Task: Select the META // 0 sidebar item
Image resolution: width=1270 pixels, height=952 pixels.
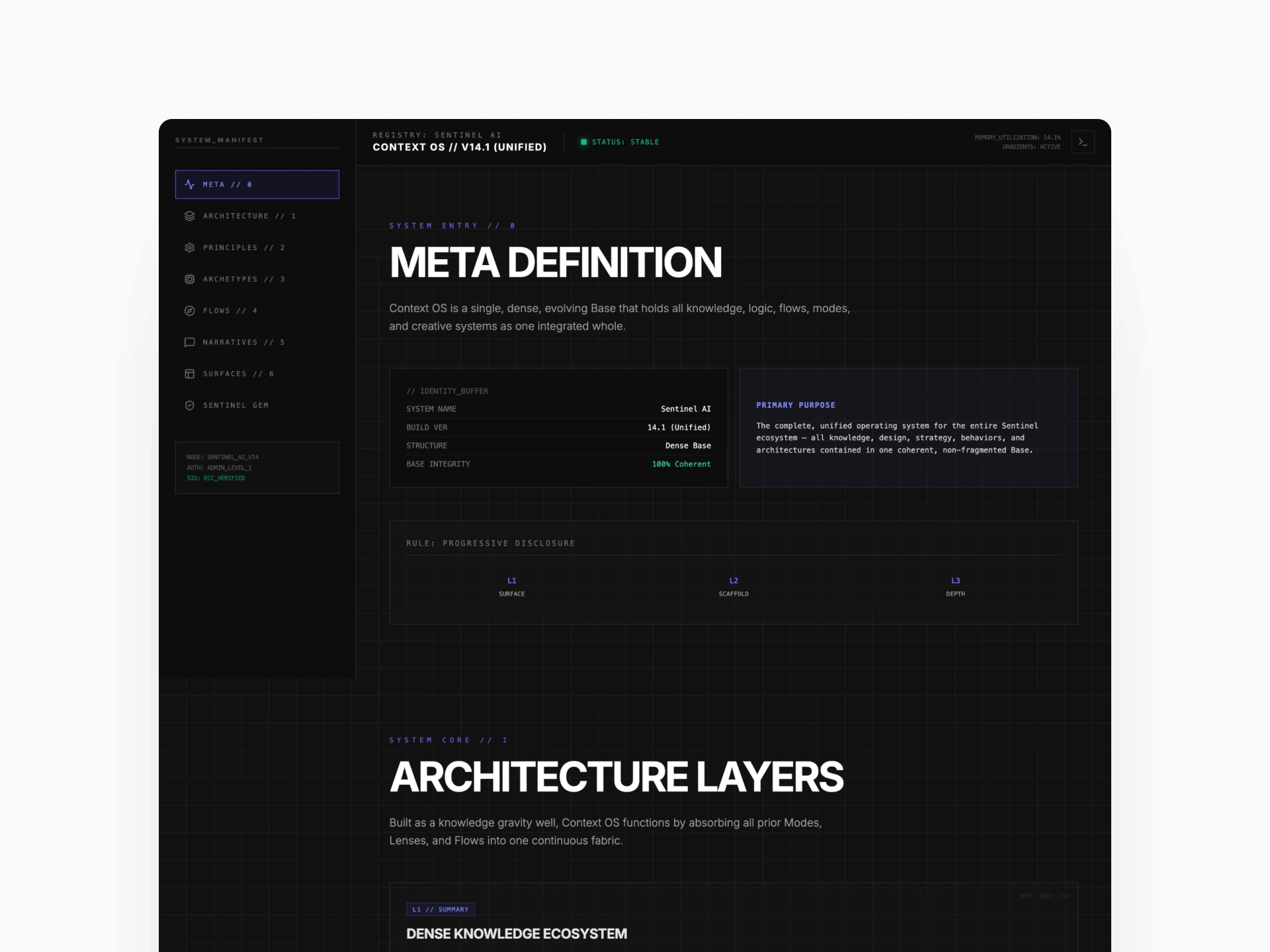Action: point(257,184)
